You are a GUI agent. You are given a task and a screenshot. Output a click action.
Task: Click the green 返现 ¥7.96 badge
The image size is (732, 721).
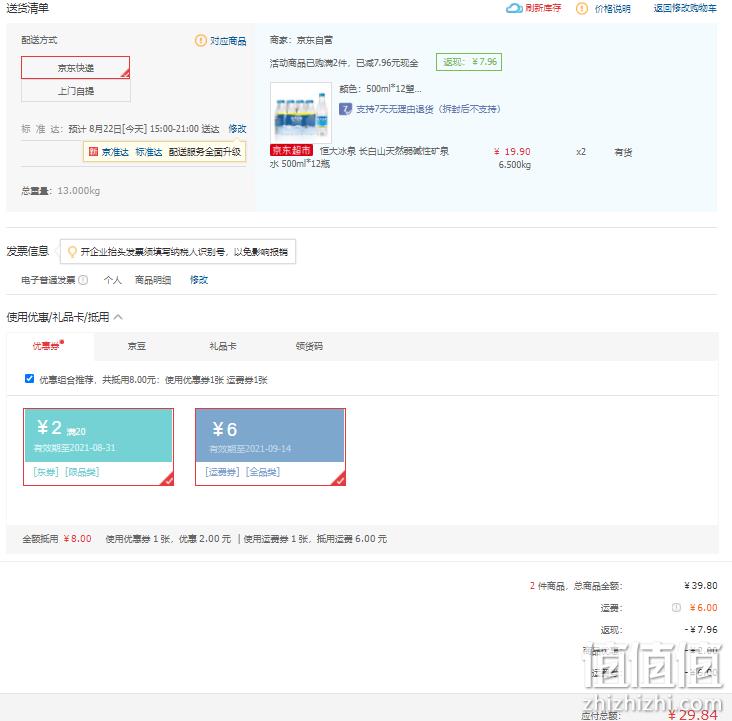tap(469, 62)
